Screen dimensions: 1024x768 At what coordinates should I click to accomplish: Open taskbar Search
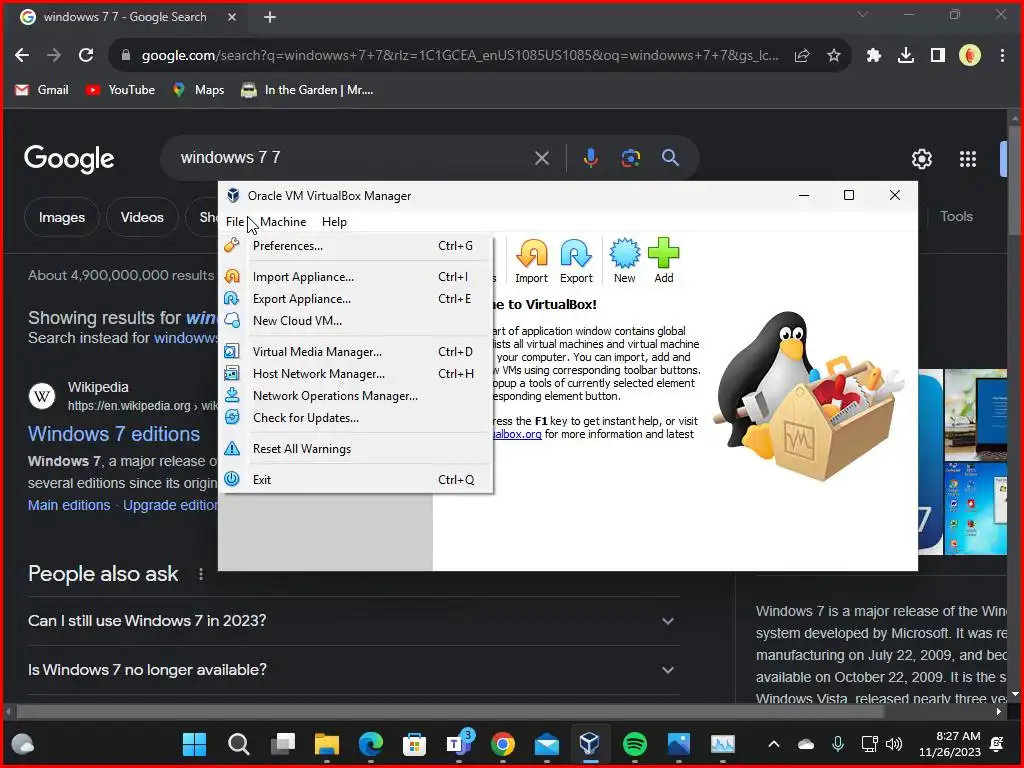(238, 744)
